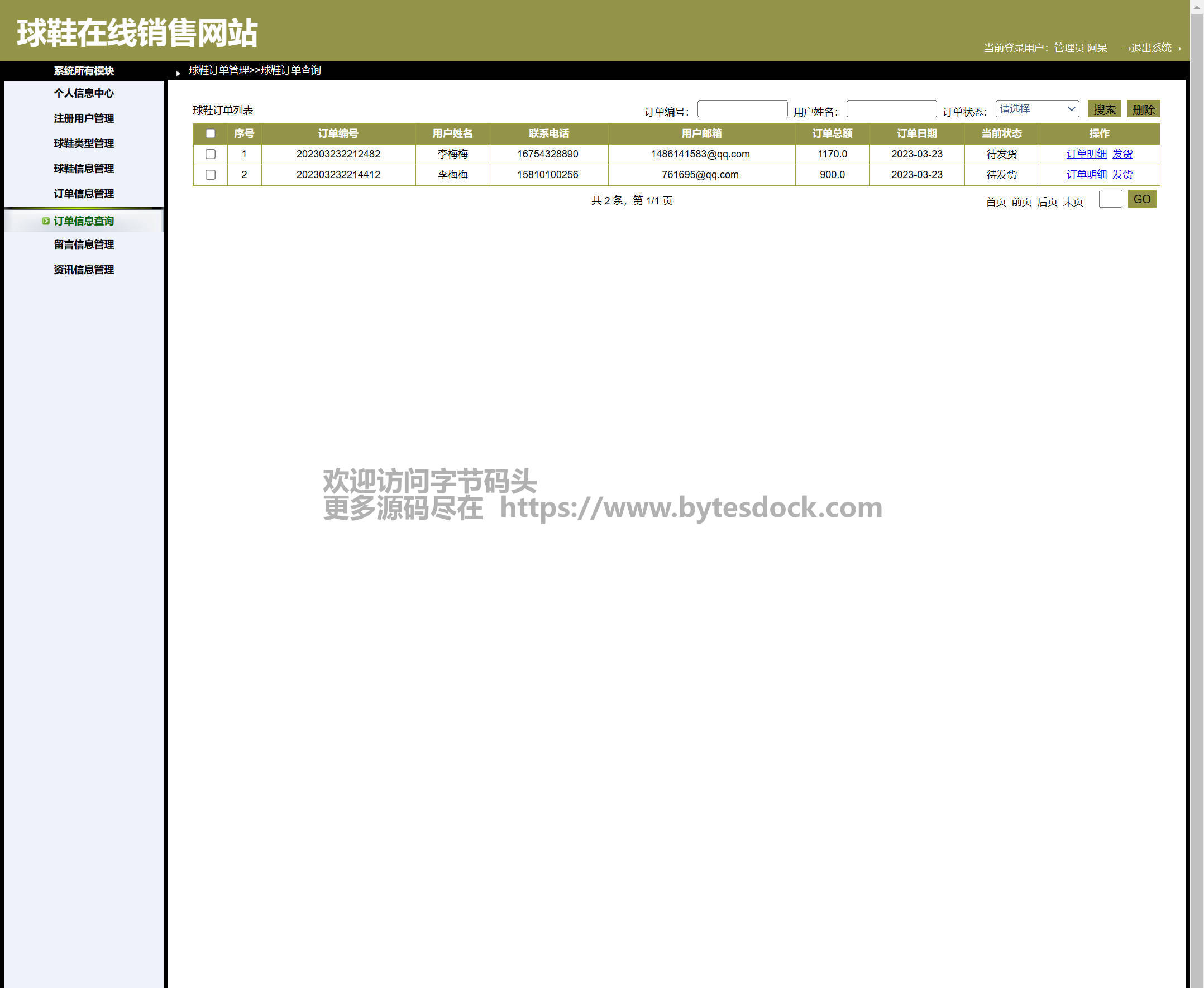Expand 球鞋类型管理 in the sidebar
The height and width of the screenshot is (988, 1204).
pyautogui.click(x=84, y=143)
